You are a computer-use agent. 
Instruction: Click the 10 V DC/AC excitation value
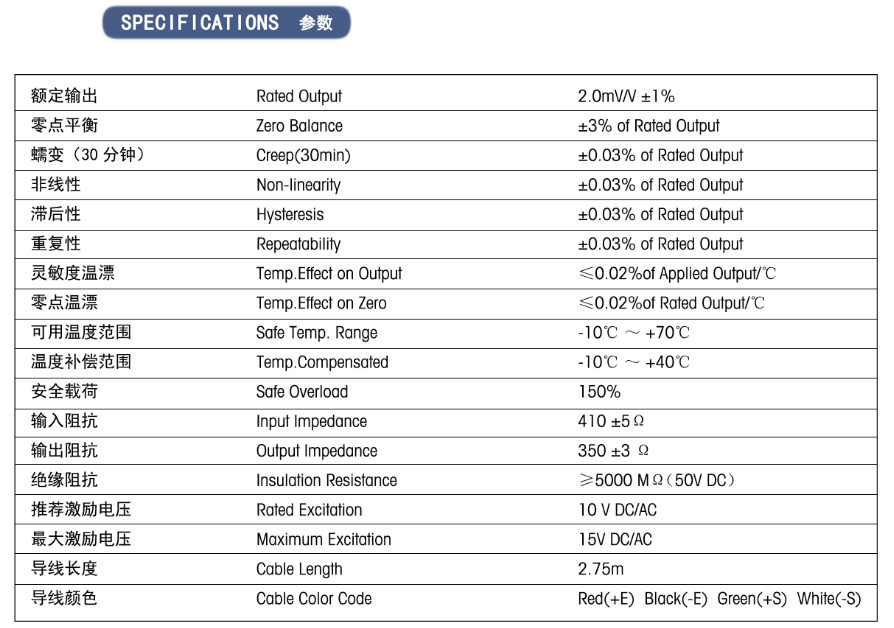tap(617, 510)
